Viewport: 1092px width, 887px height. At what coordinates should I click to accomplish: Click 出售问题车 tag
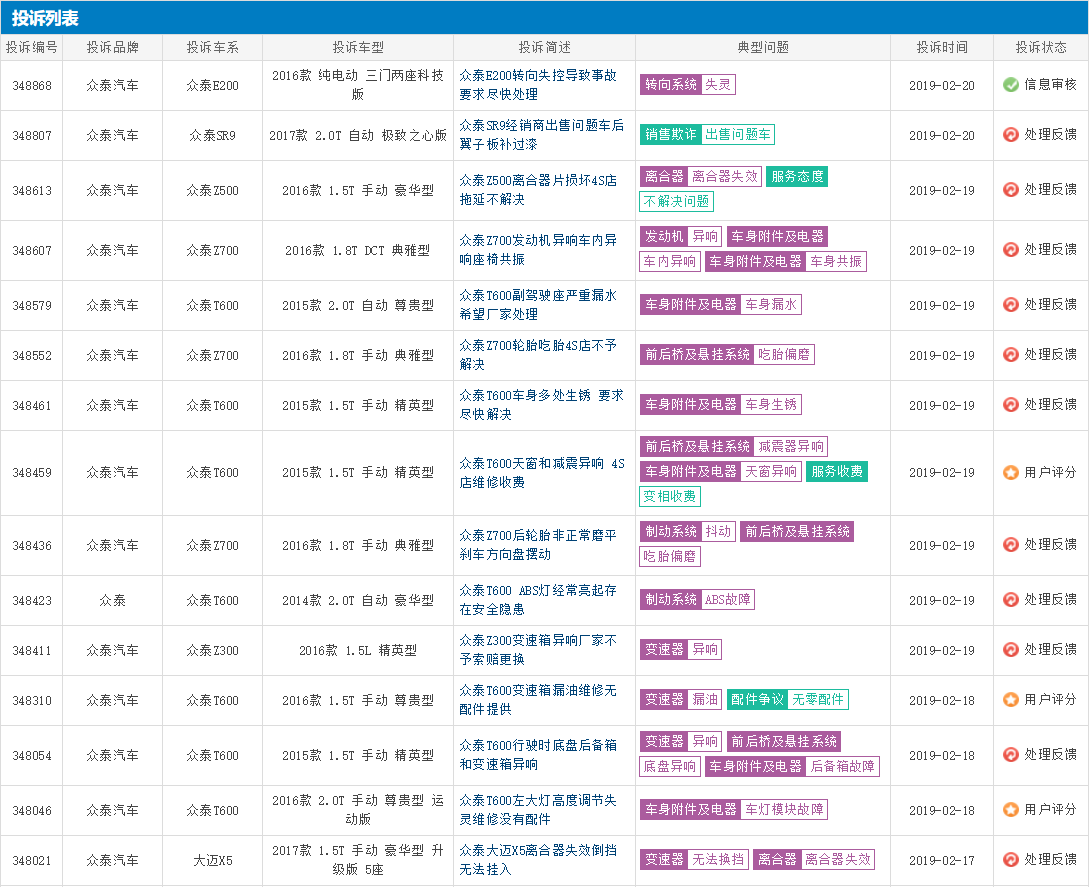coord(738,135)
